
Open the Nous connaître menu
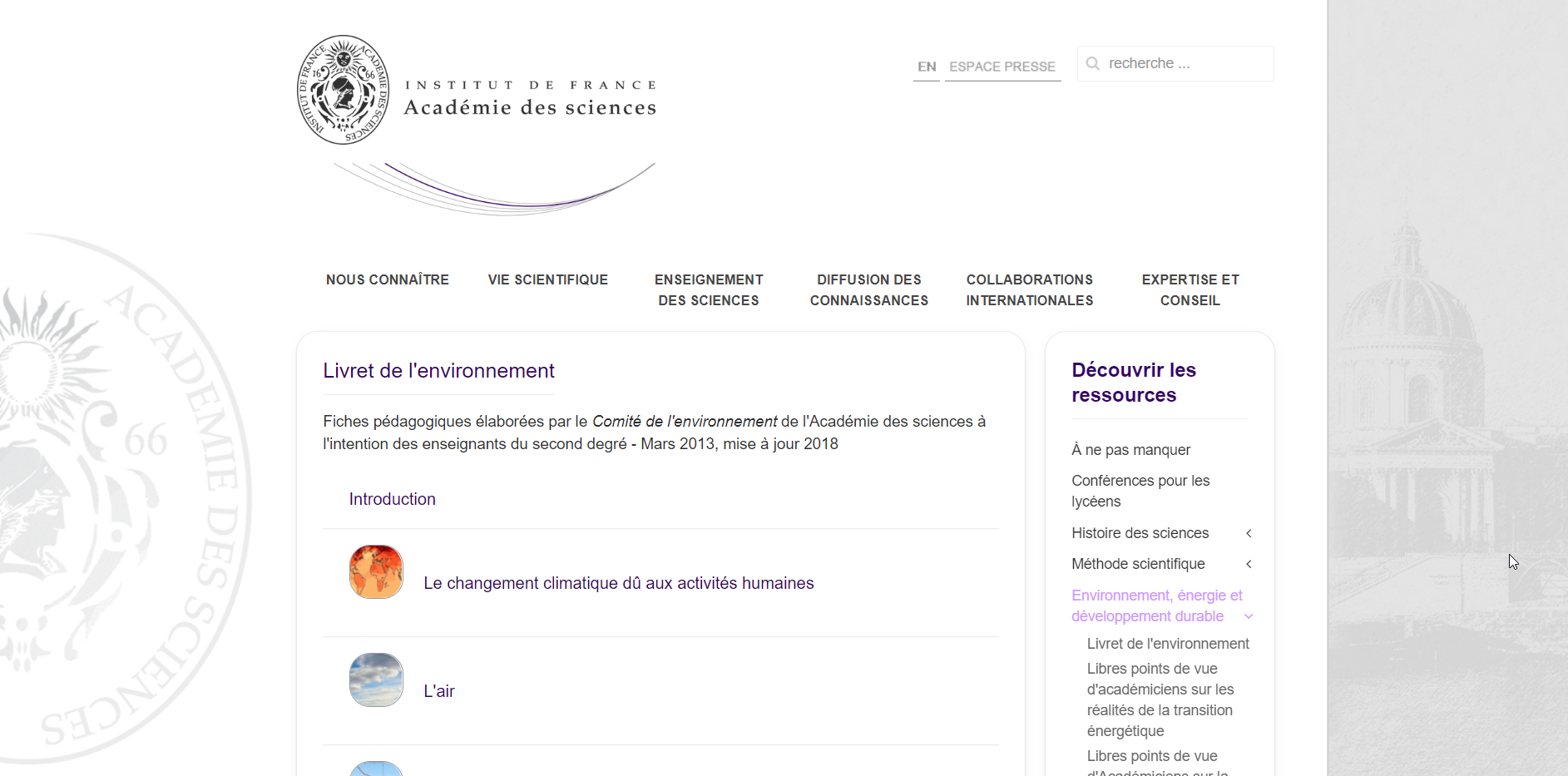point(388,279)
